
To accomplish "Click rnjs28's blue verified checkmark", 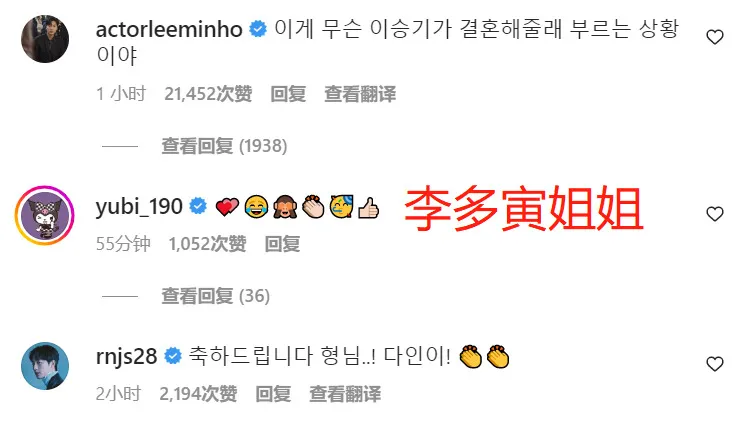I will pos(173,356).
